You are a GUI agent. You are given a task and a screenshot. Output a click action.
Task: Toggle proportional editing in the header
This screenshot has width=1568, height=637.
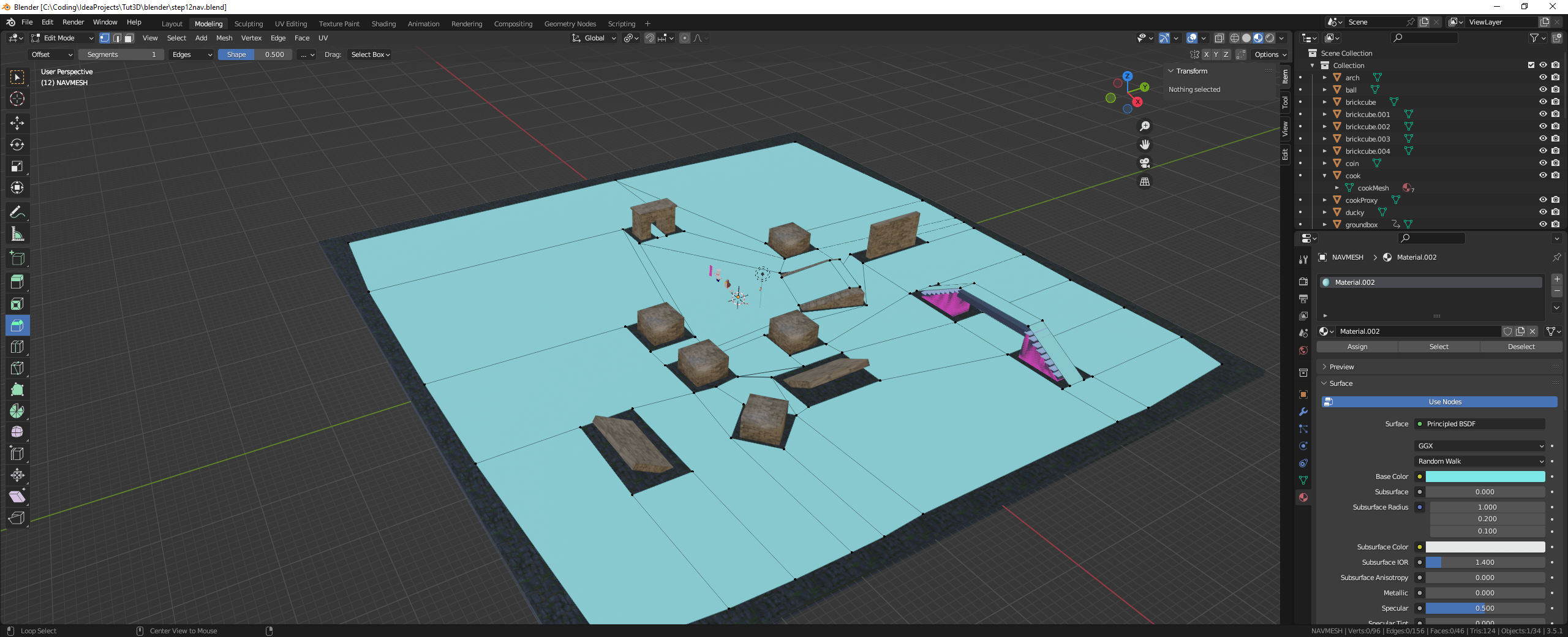click(684, 38)
